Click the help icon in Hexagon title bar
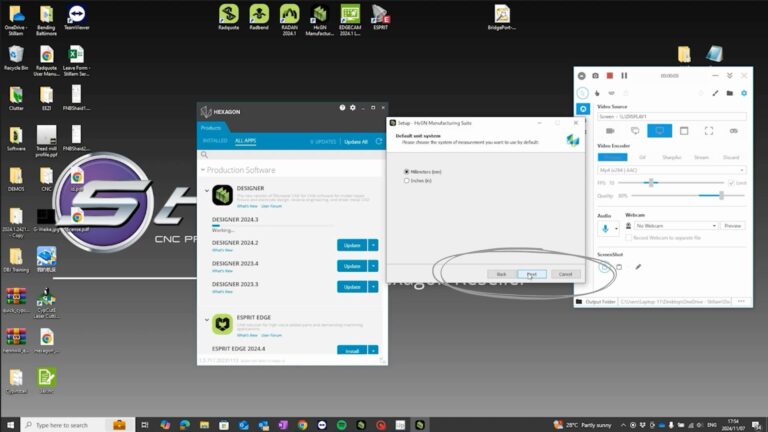 [342, 107]
